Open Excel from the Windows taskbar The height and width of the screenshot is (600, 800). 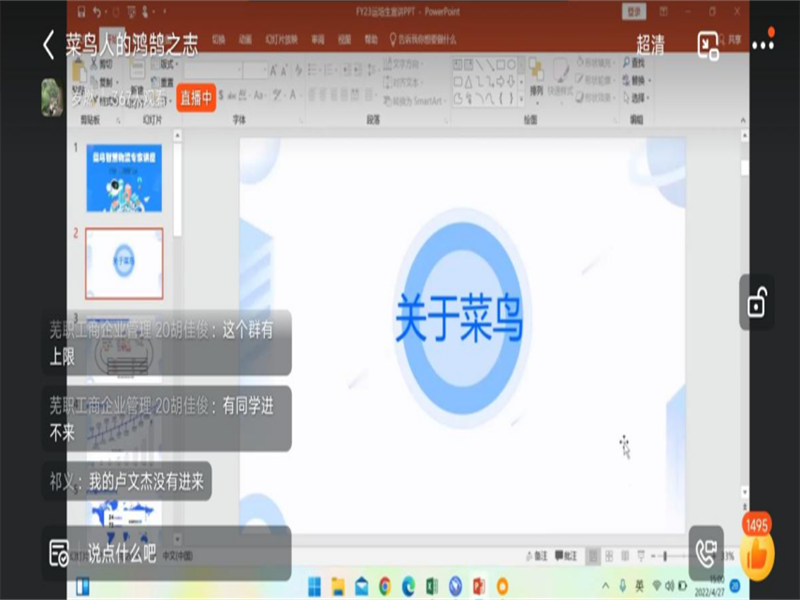[x=432, y=585]
